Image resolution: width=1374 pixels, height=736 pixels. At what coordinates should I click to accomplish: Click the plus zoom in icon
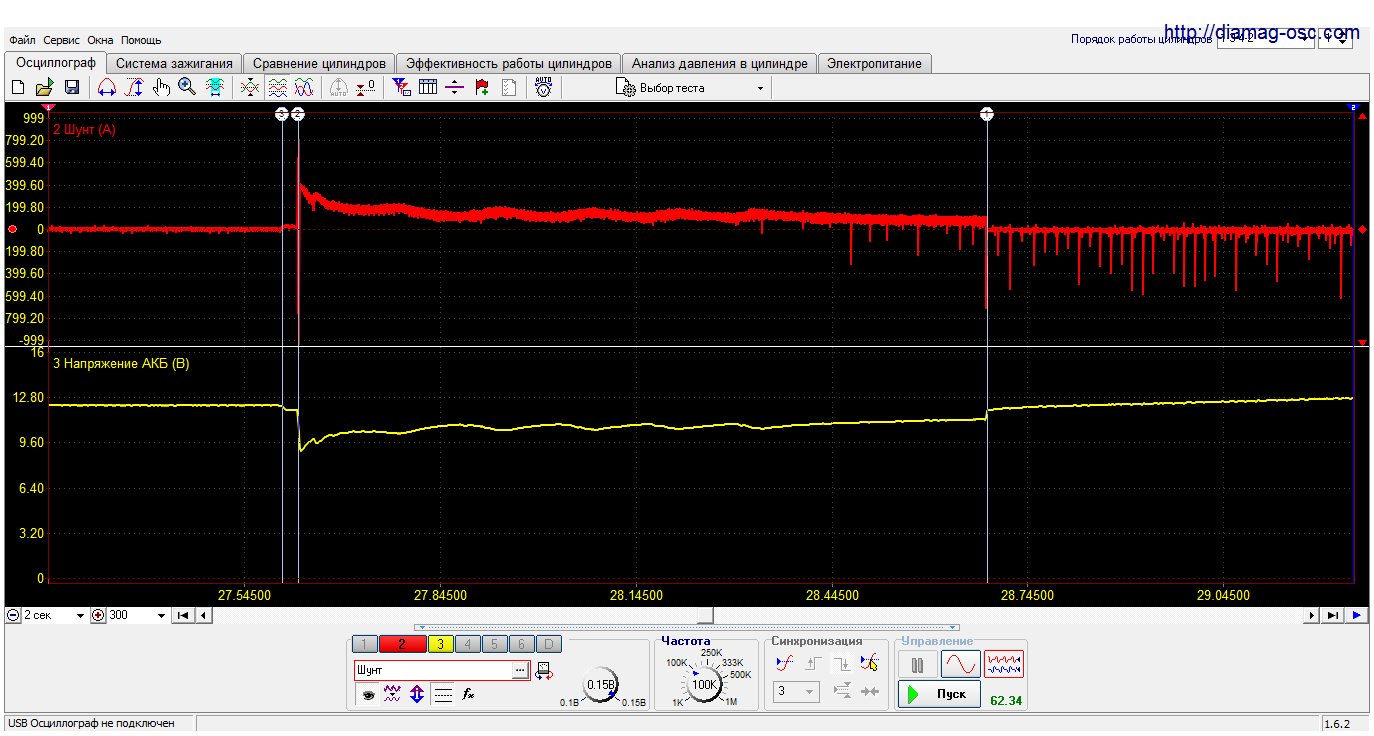click(98, 615)
